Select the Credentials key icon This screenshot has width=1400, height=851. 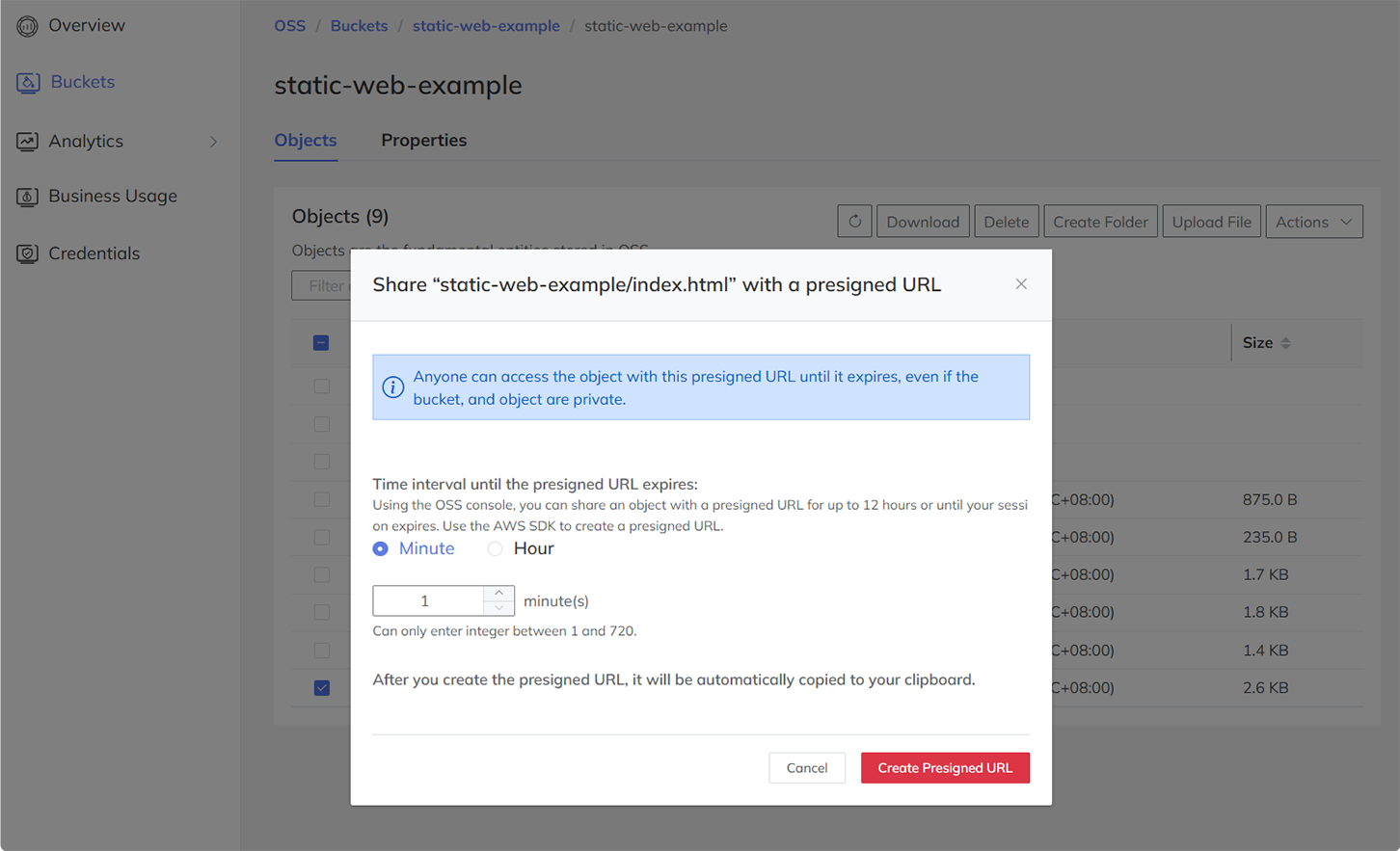[27, 253]
